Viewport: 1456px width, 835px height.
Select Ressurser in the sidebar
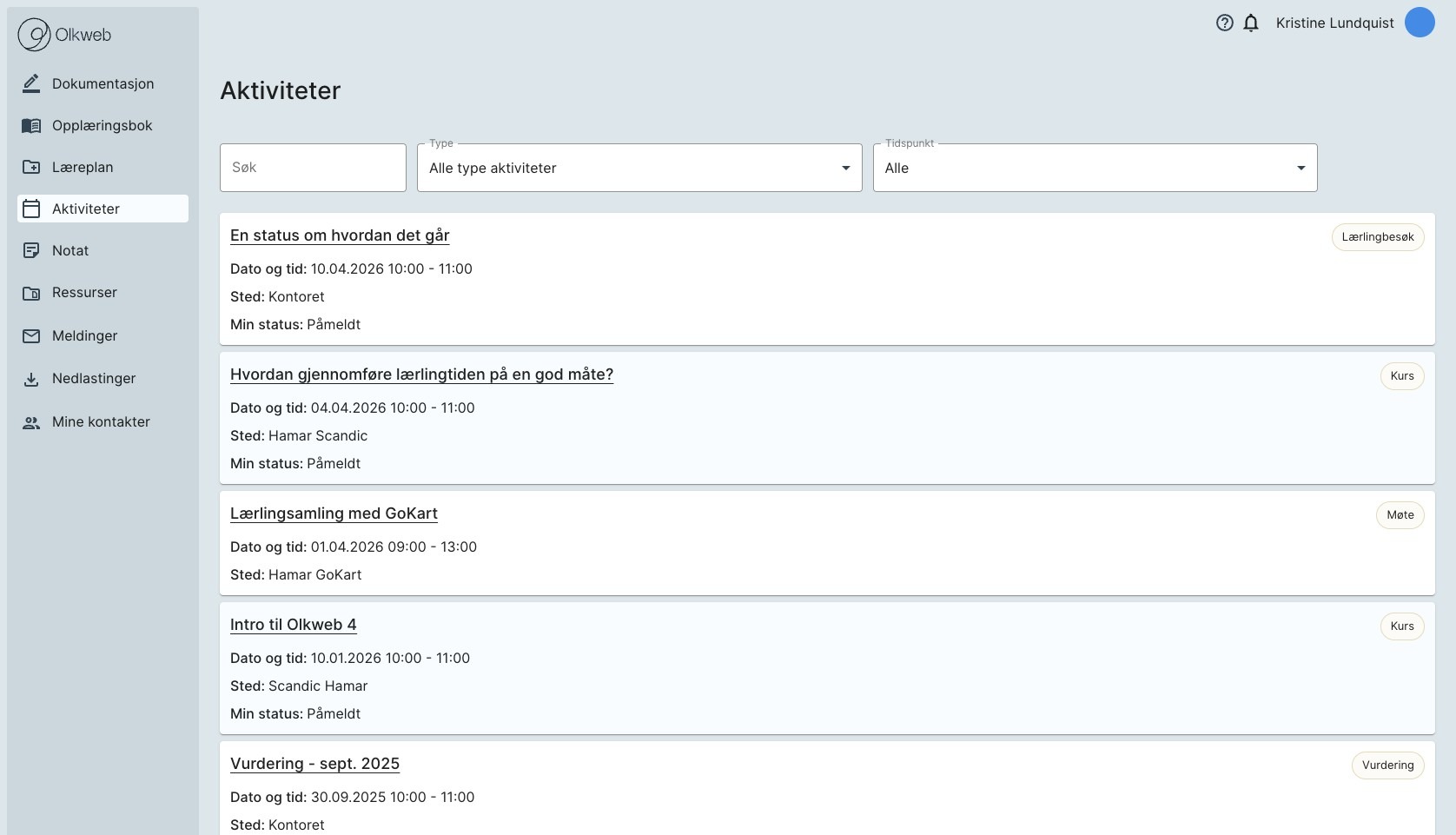click(84, 293)
